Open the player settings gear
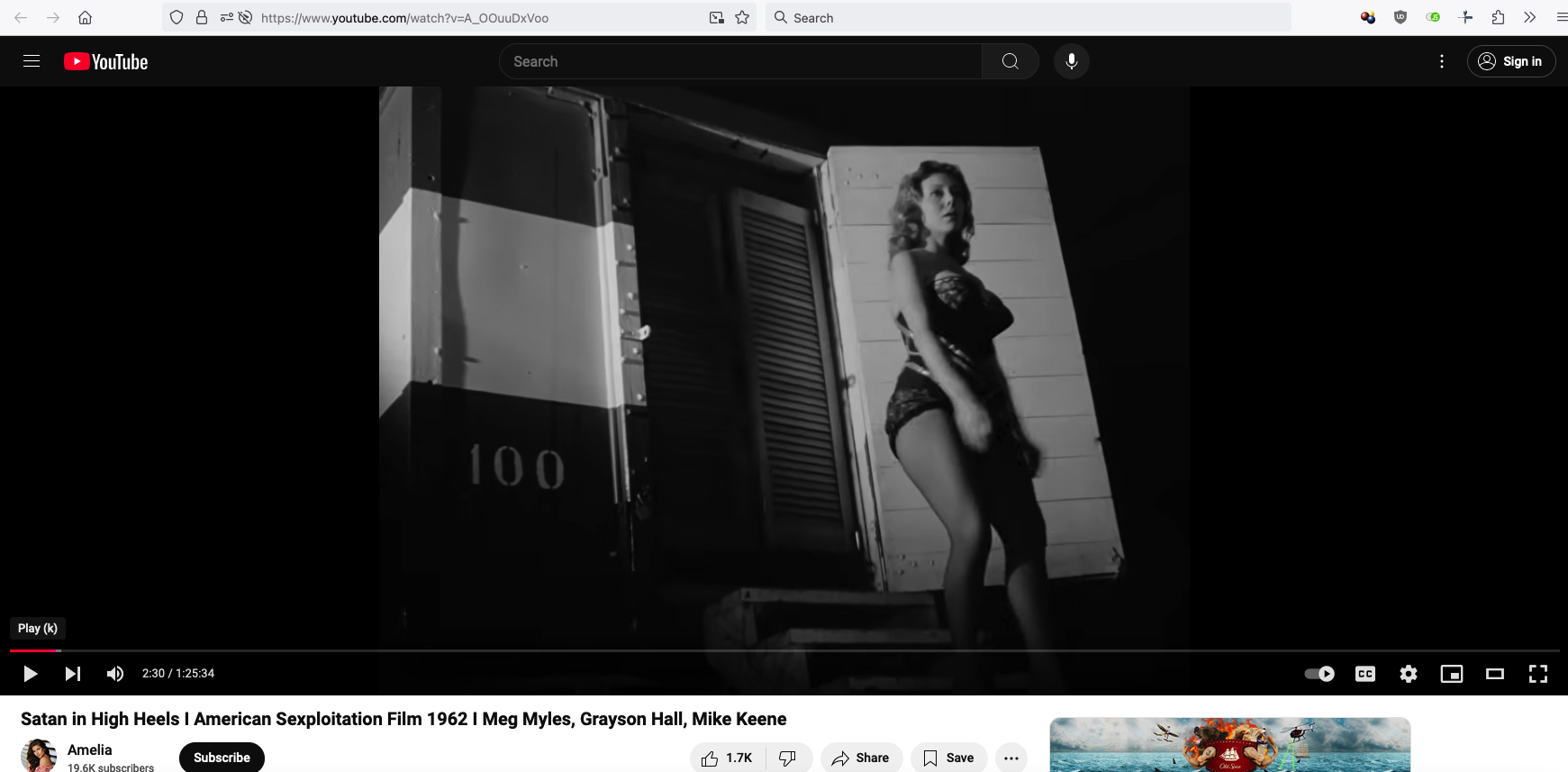Image resolution: width=1568 pixels, height=772 pixels. click(1409, 674)
